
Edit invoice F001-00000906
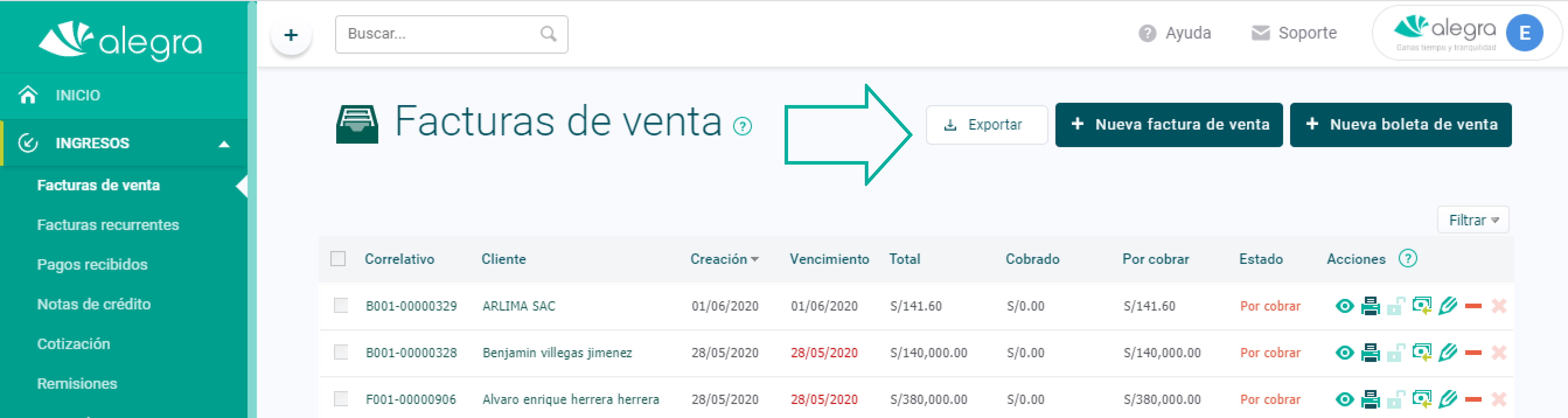tap(1447, 399)
